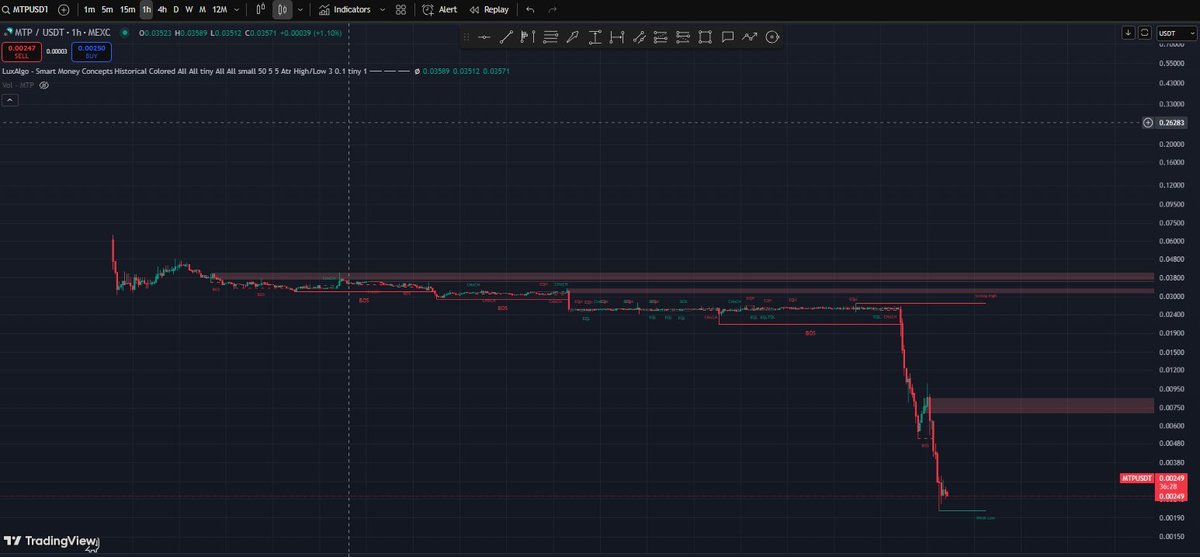The width and height of the screenshot is (1200, 557).
Task: Select the Fib retracement tool
Action: click(550, 37)
